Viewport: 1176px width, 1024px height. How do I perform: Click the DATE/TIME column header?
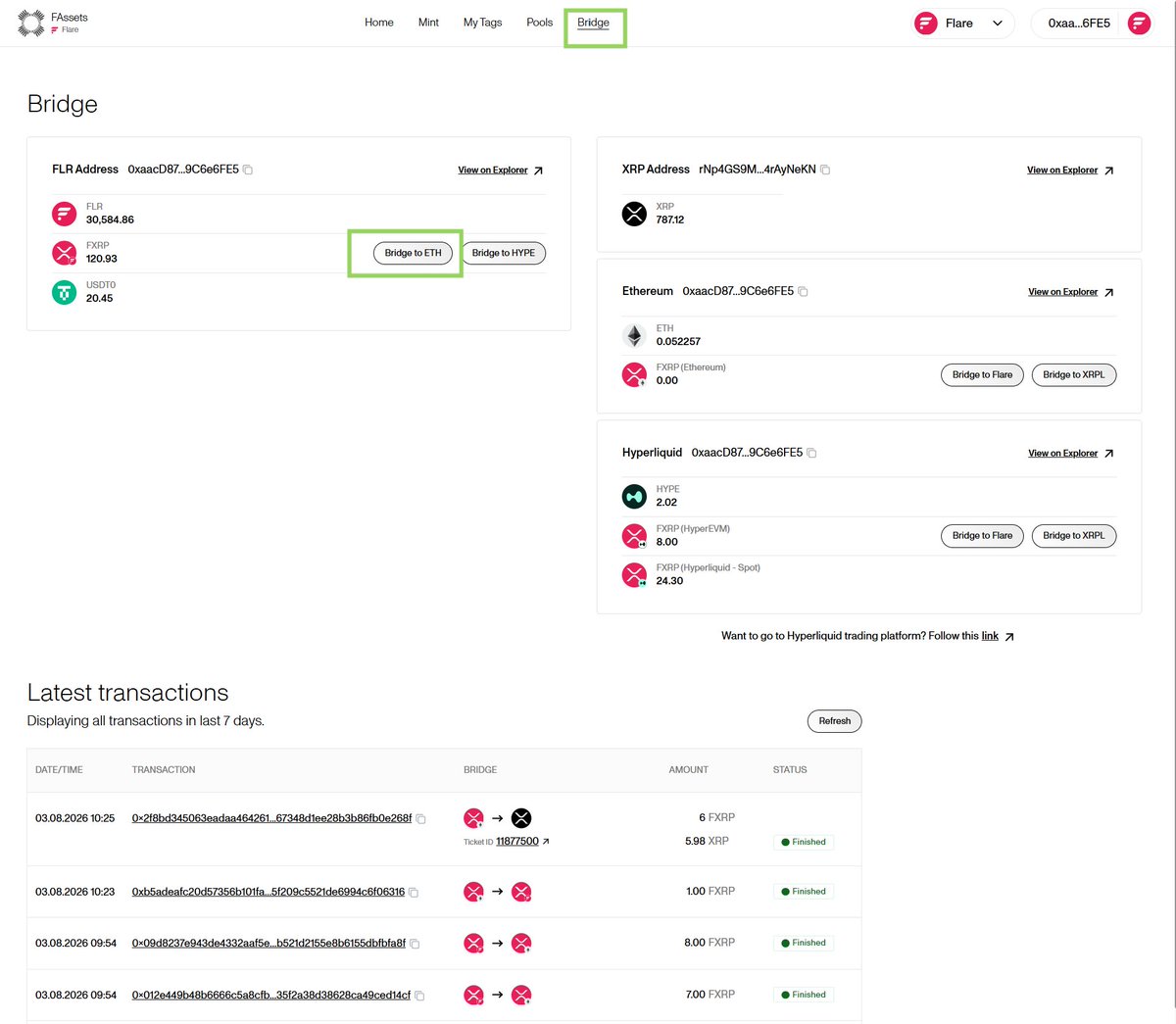click(x=59, y=770)
